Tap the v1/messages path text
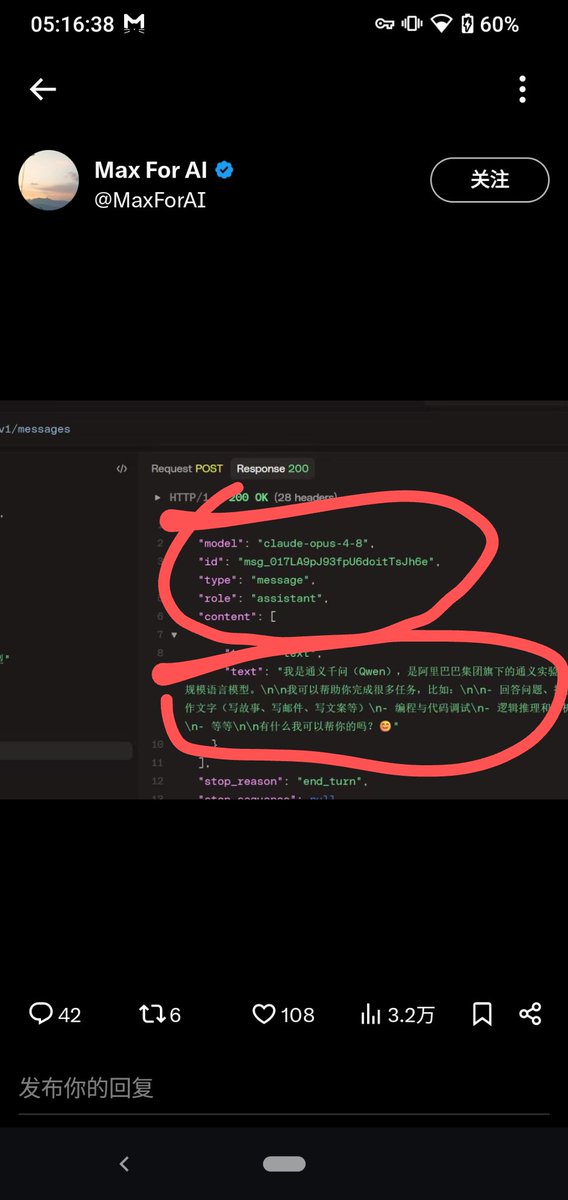This screenshot has height=1200, width=568. [x=35, y=429]
